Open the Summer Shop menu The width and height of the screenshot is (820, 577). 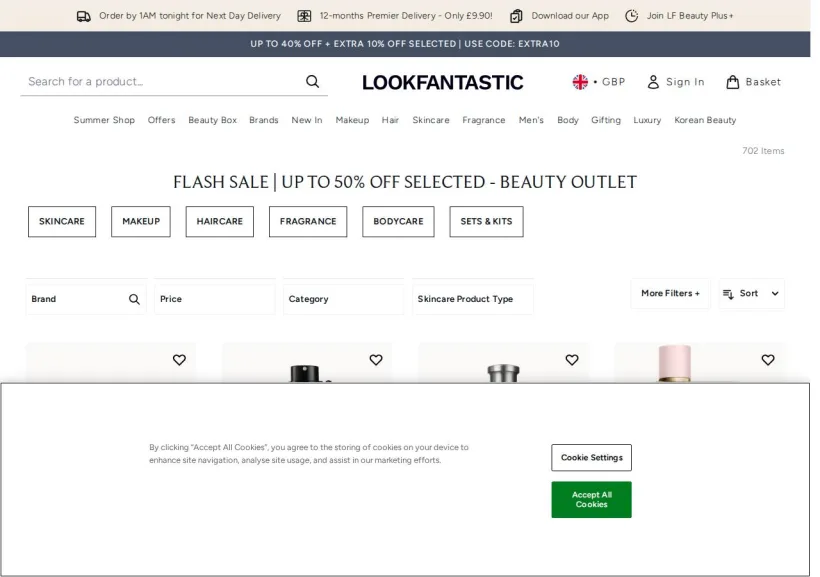click(104, 120)
